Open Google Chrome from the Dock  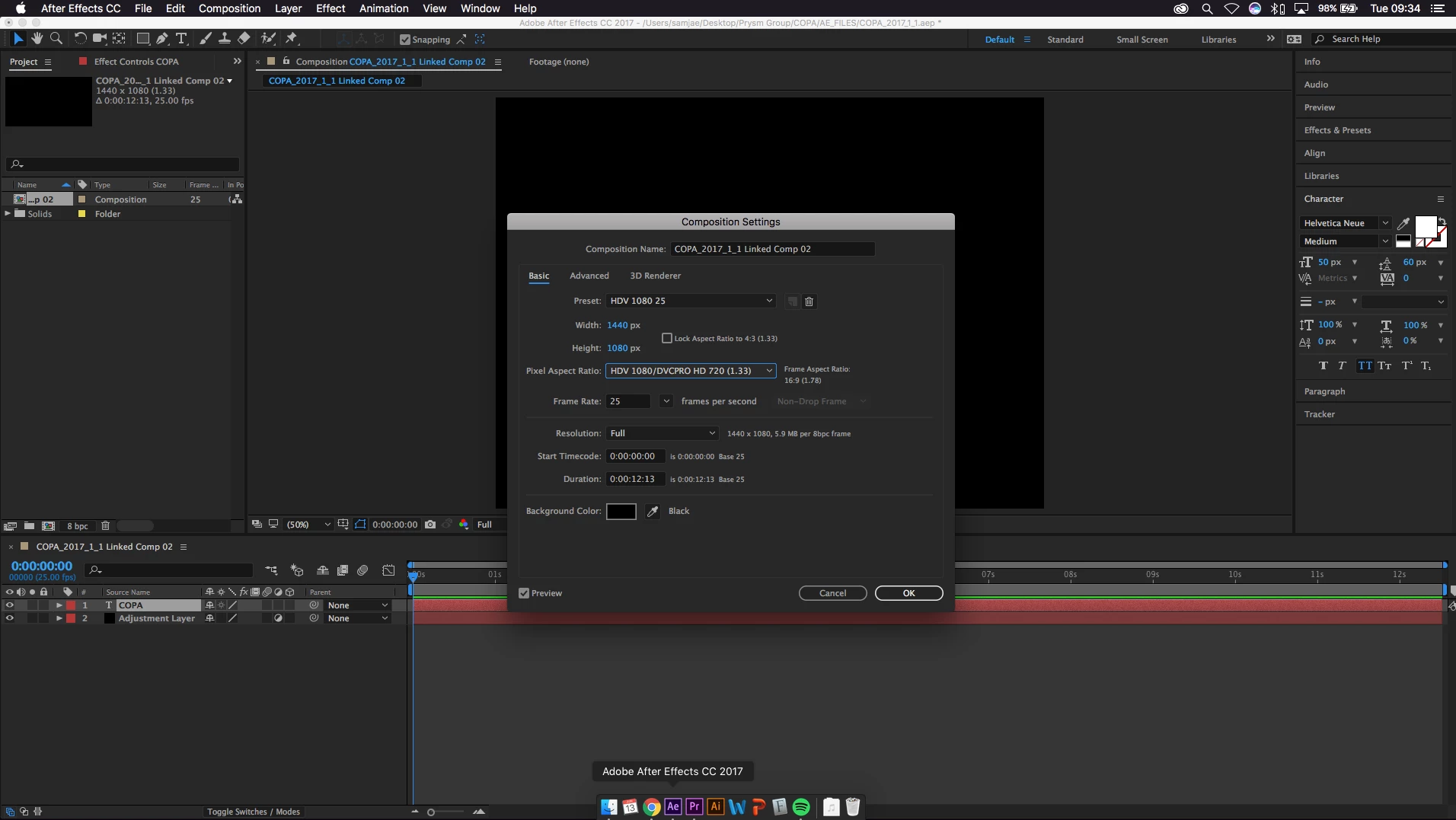tap(652, 806)
